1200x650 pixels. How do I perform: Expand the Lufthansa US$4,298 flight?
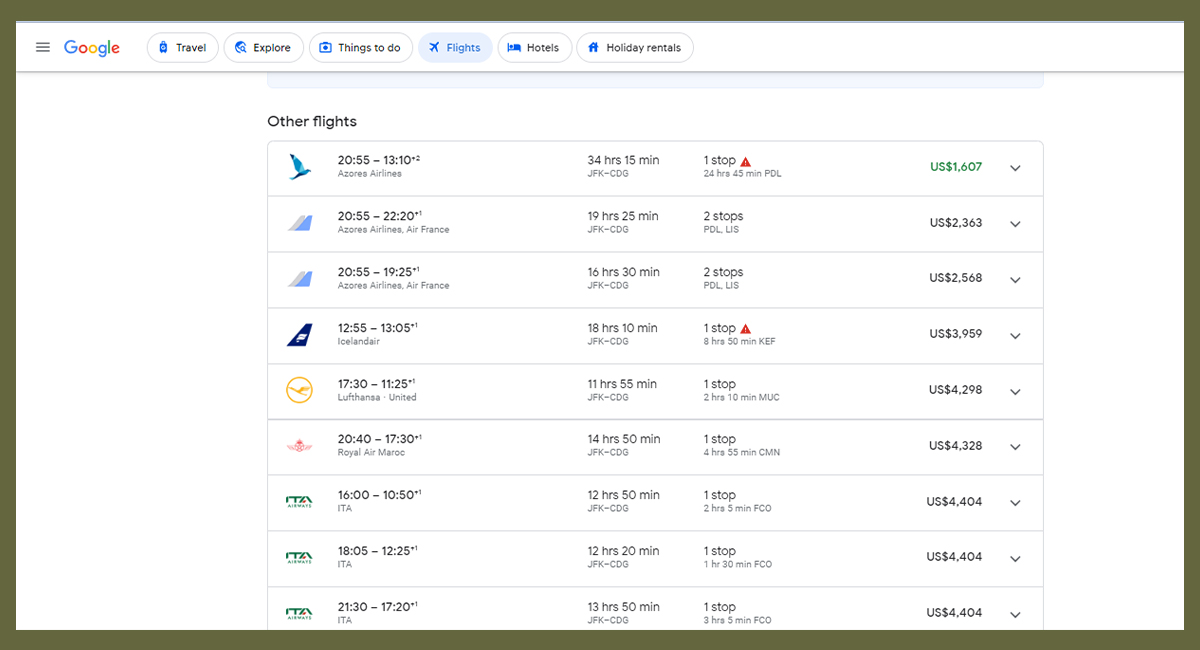pos(1015,392)
